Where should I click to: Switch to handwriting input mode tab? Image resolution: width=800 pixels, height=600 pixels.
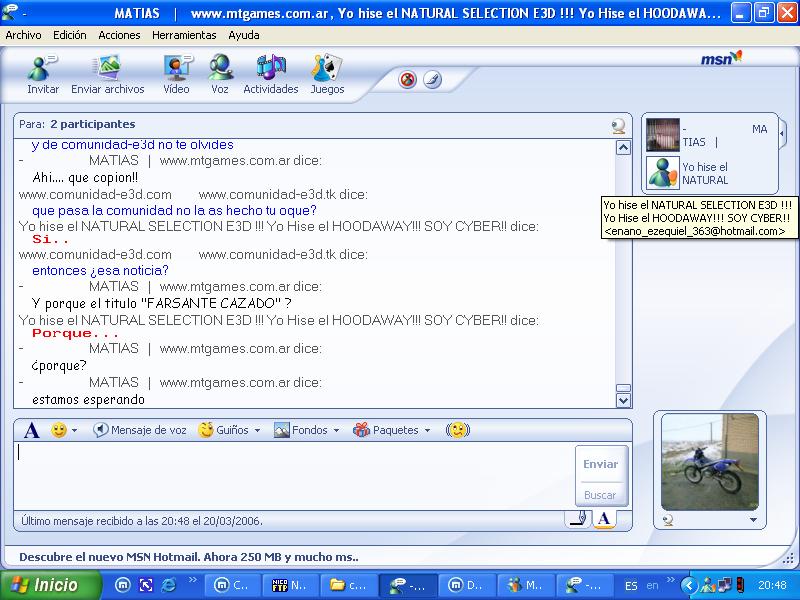tap(578, 519)
